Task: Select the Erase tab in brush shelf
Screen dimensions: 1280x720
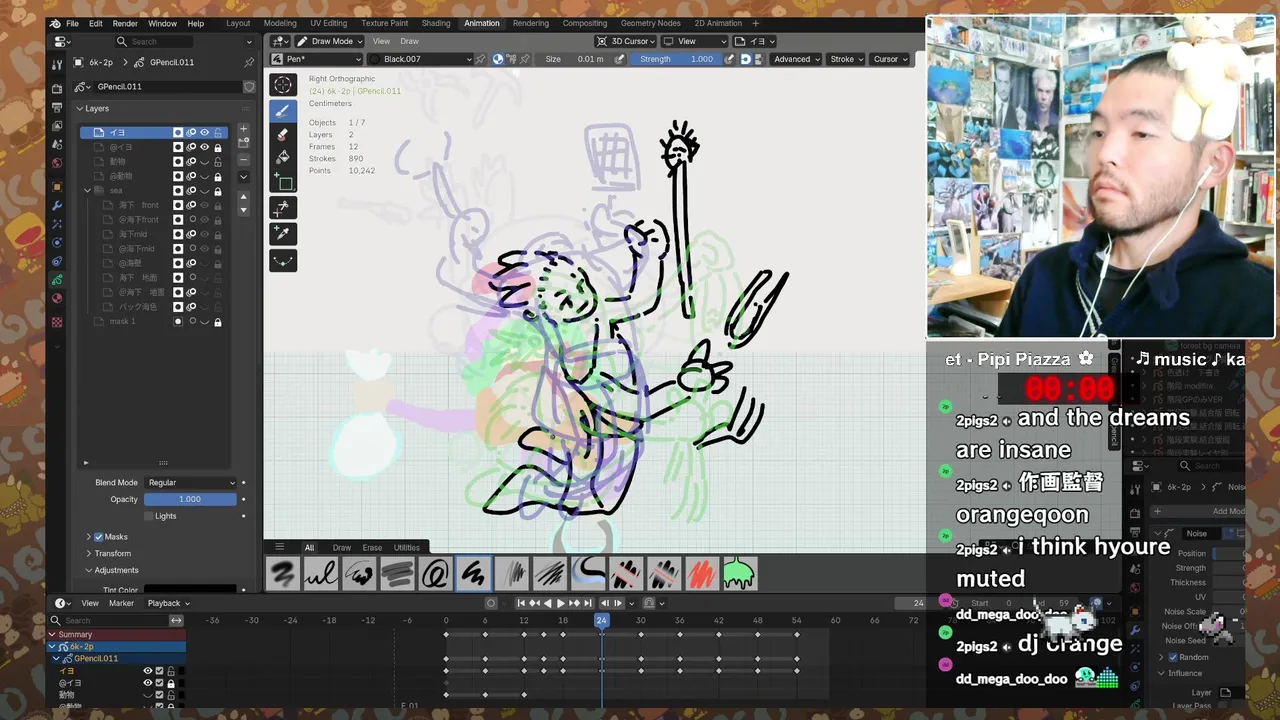Action: (372, 548)
